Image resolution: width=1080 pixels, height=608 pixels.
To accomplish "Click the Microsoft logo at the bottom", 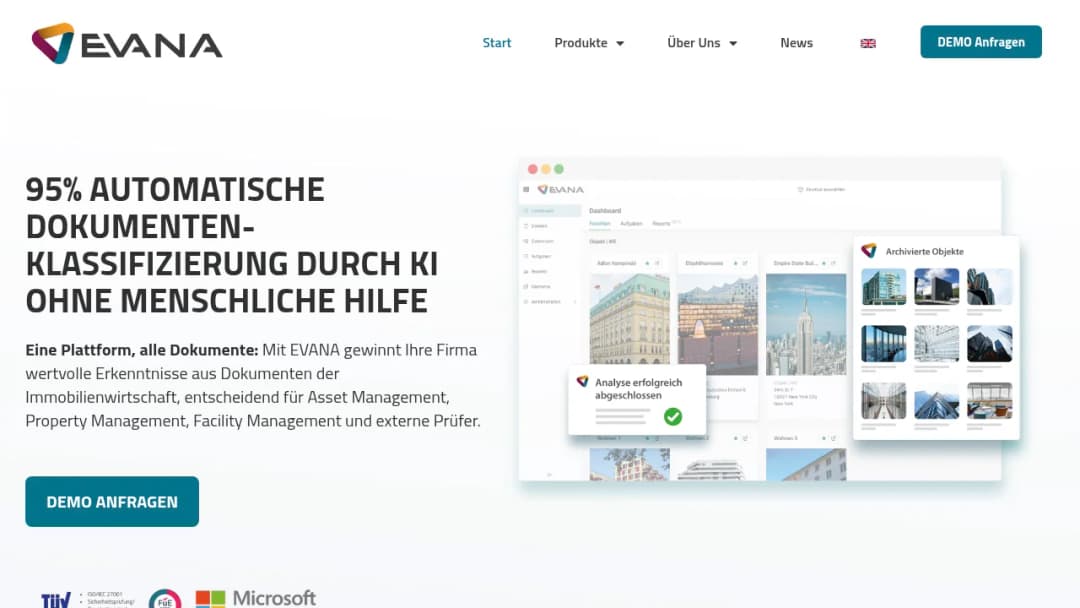I will [x=256, y=598].
